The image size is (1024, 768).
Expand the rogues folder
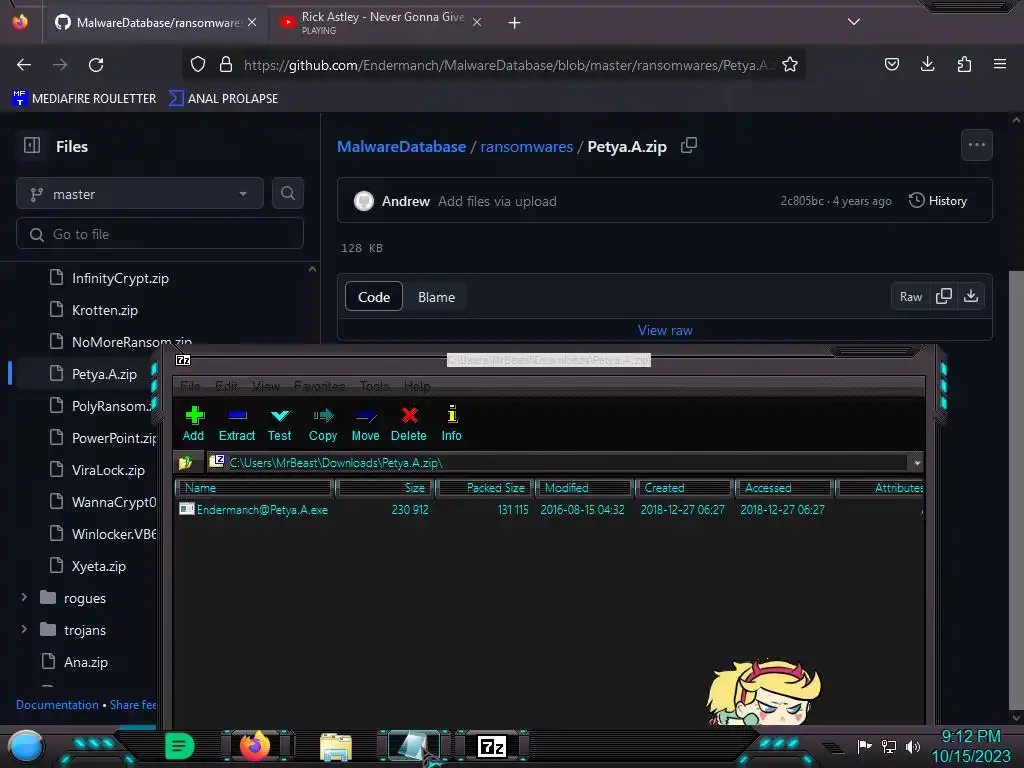[x=24, y=598]
